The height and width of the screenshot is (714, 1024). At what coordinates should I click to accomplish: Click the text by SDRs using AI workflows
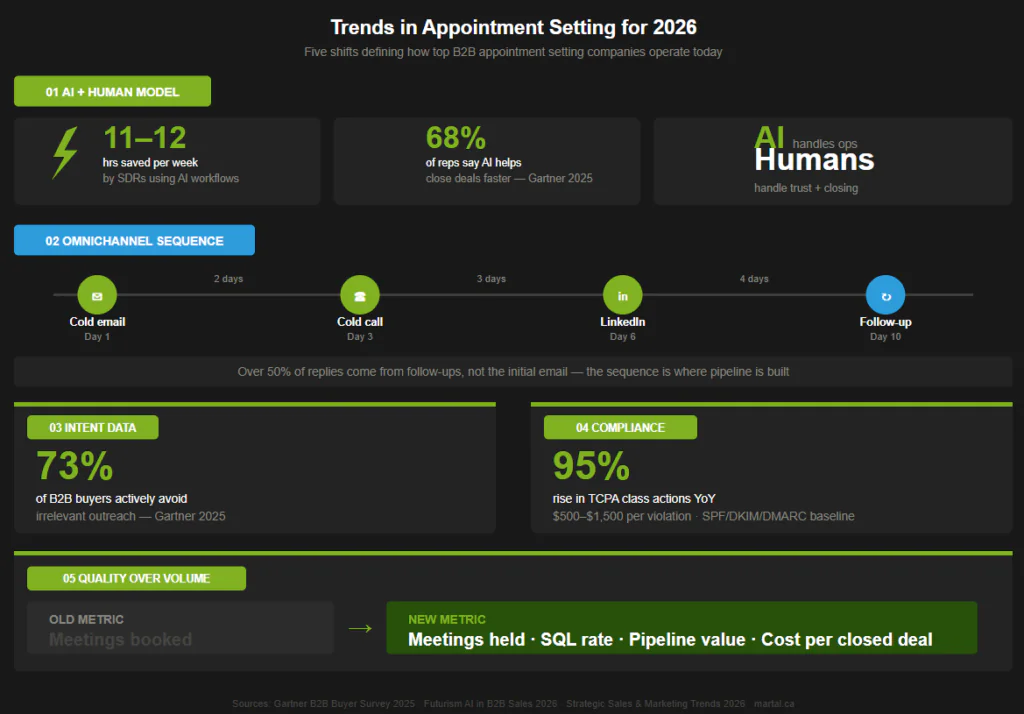pos(170,178)
